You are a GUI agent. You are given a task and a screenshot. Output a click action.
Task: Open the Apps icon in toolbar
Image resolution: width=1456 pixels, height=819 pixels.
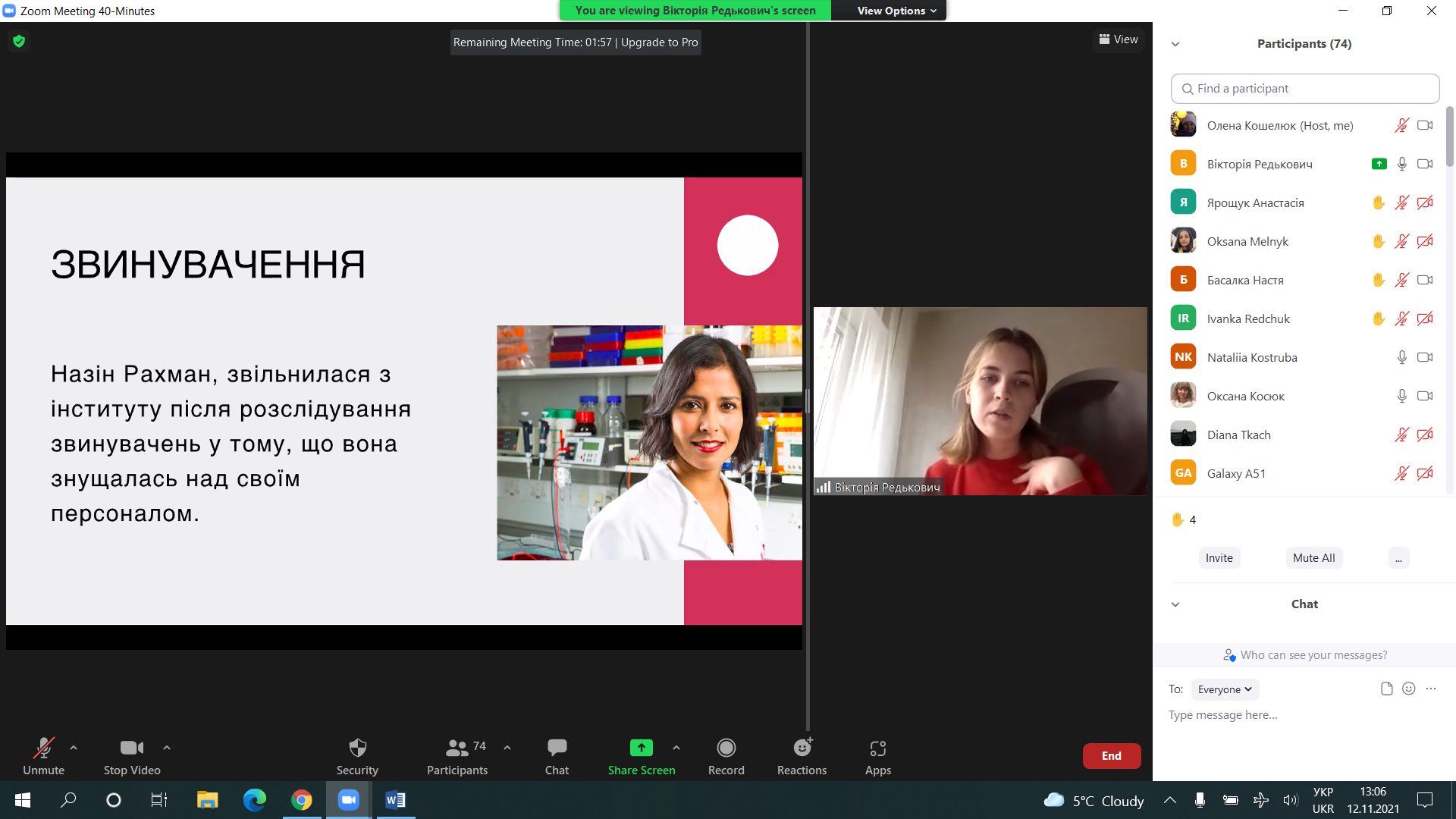(877, 748)
